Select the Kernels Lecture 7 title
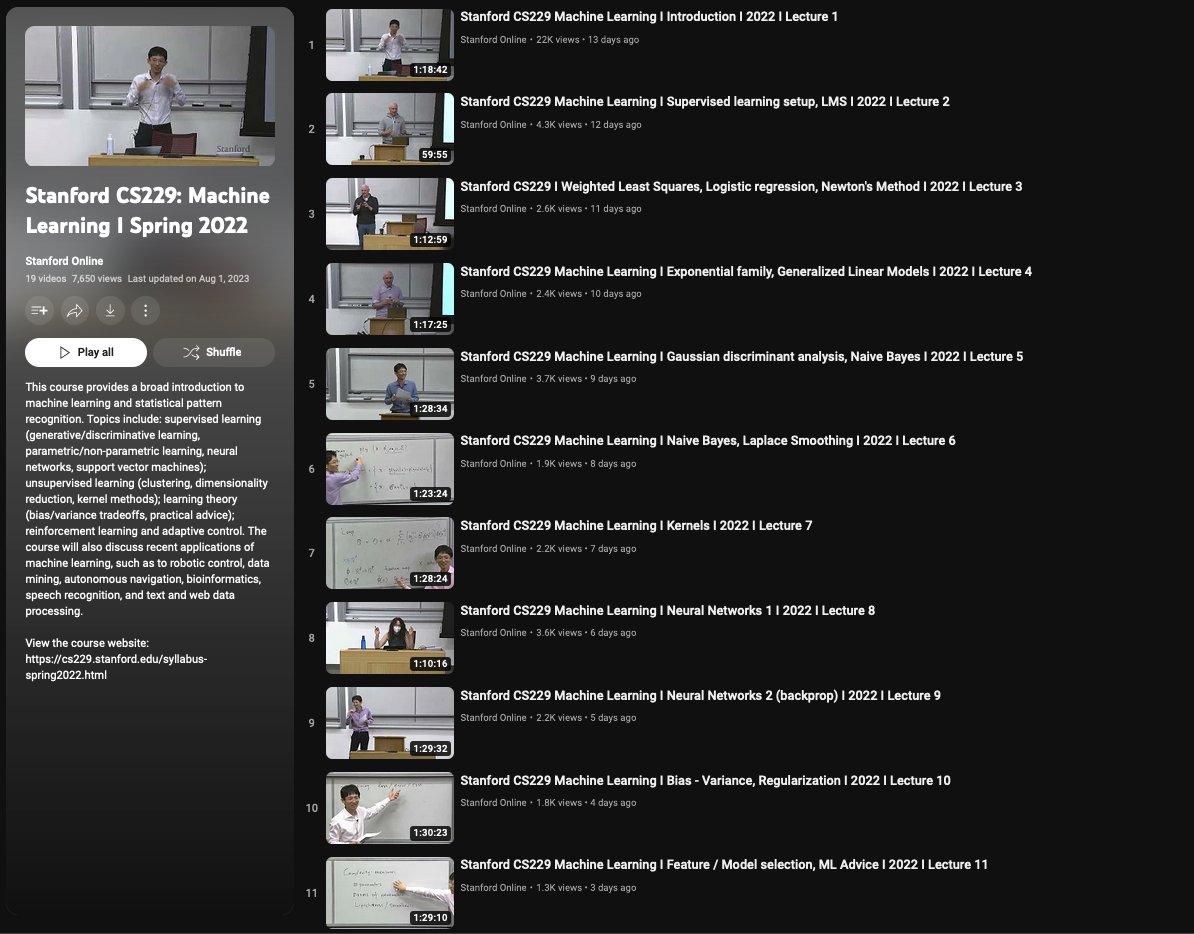1194x934 pixels. (x=636, y=526)
